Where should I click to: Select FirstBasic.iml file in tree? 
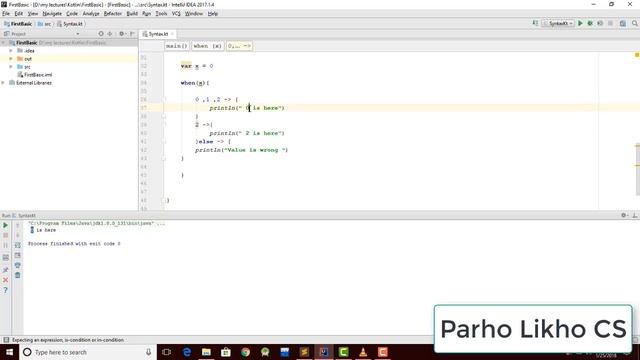35,75
